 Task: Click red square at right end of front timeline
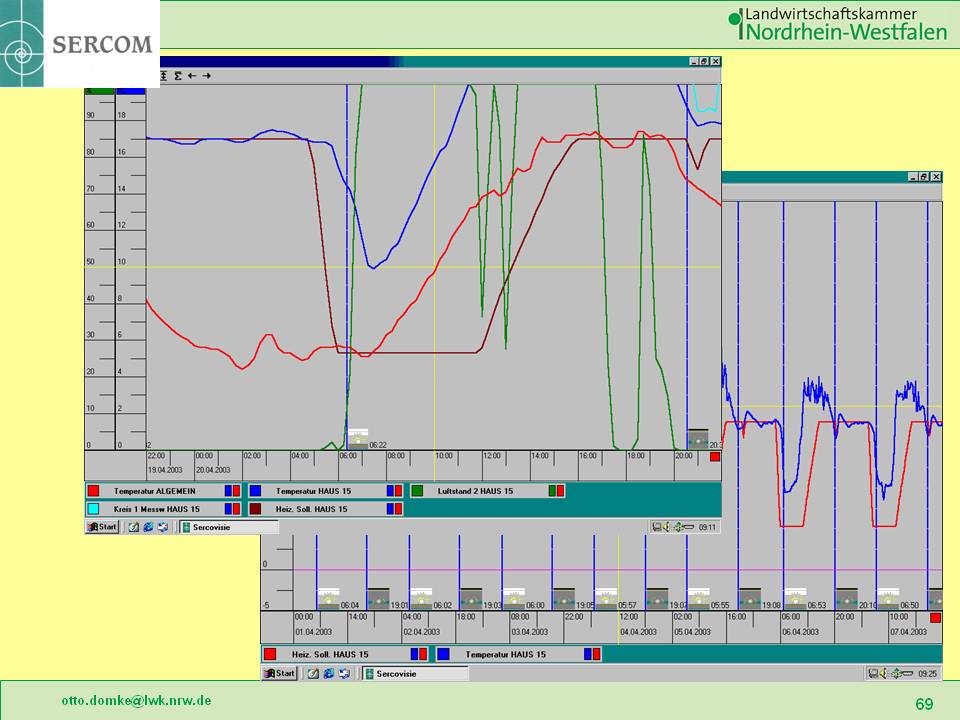point(714,457)
